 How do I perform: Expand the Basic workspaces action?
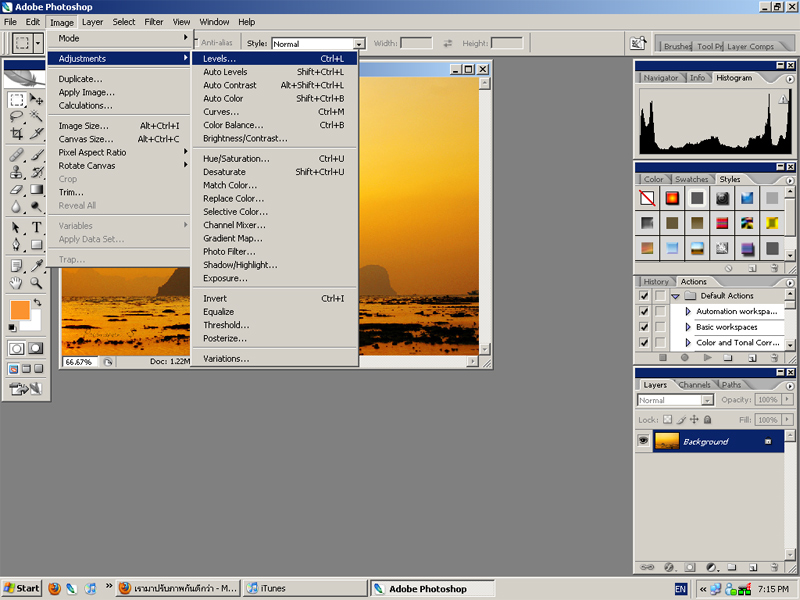(x=688, y=327)
